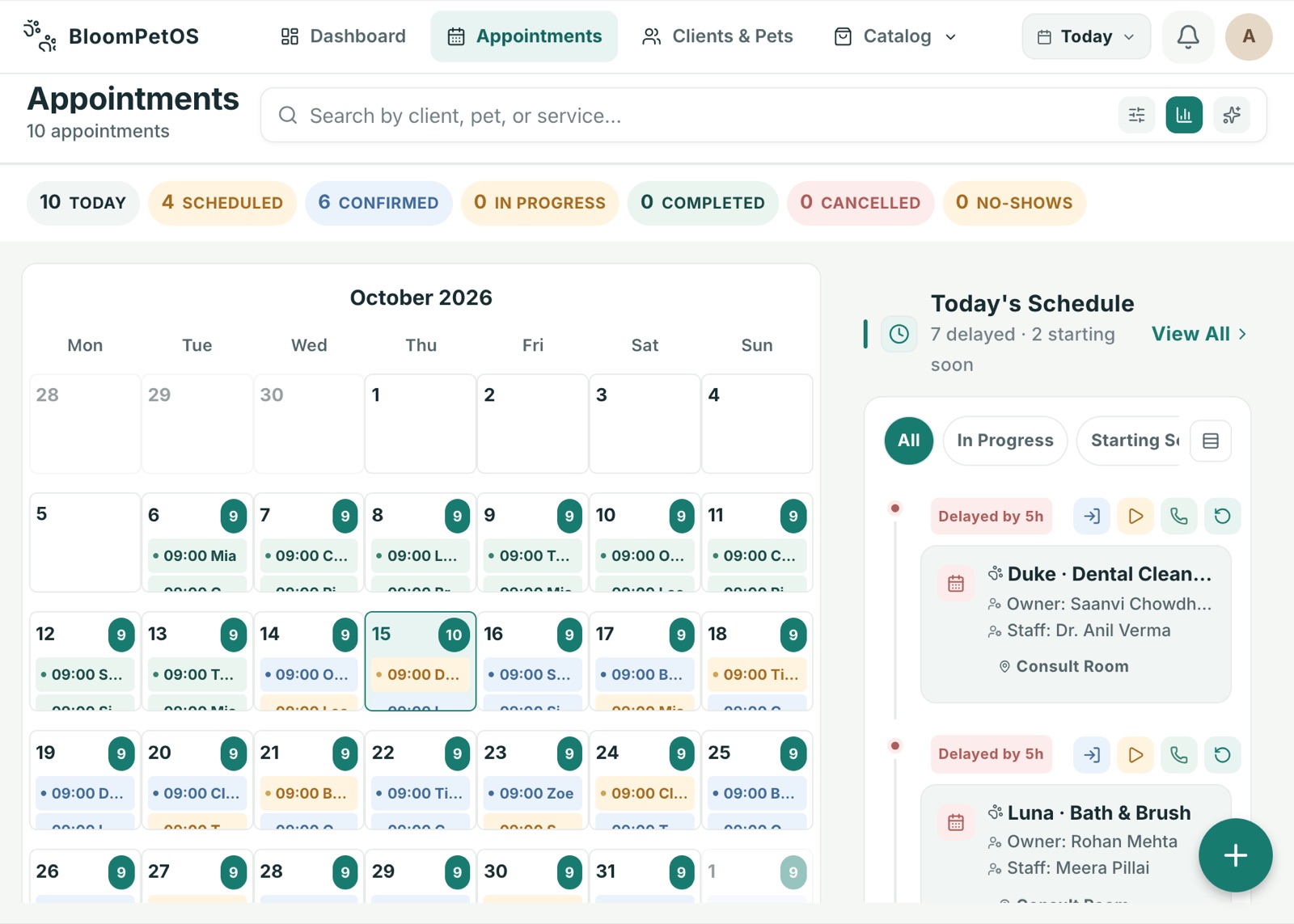Open the filter sliders icon in search bar

1136,115
